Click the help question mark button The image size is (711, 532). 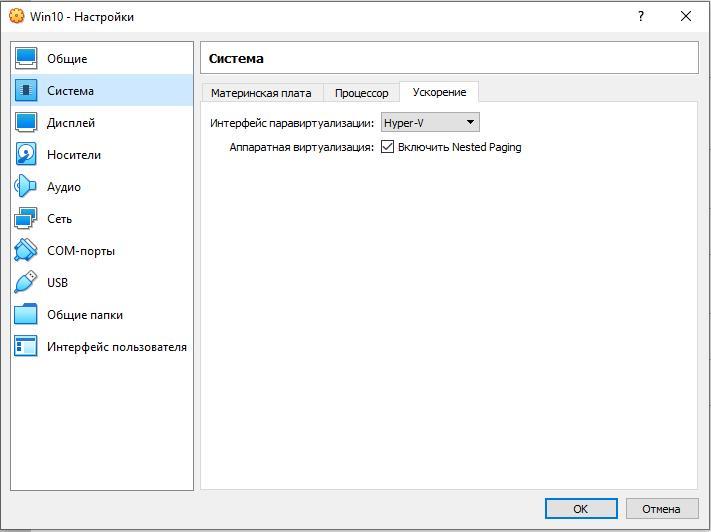(x=641, y=17)
